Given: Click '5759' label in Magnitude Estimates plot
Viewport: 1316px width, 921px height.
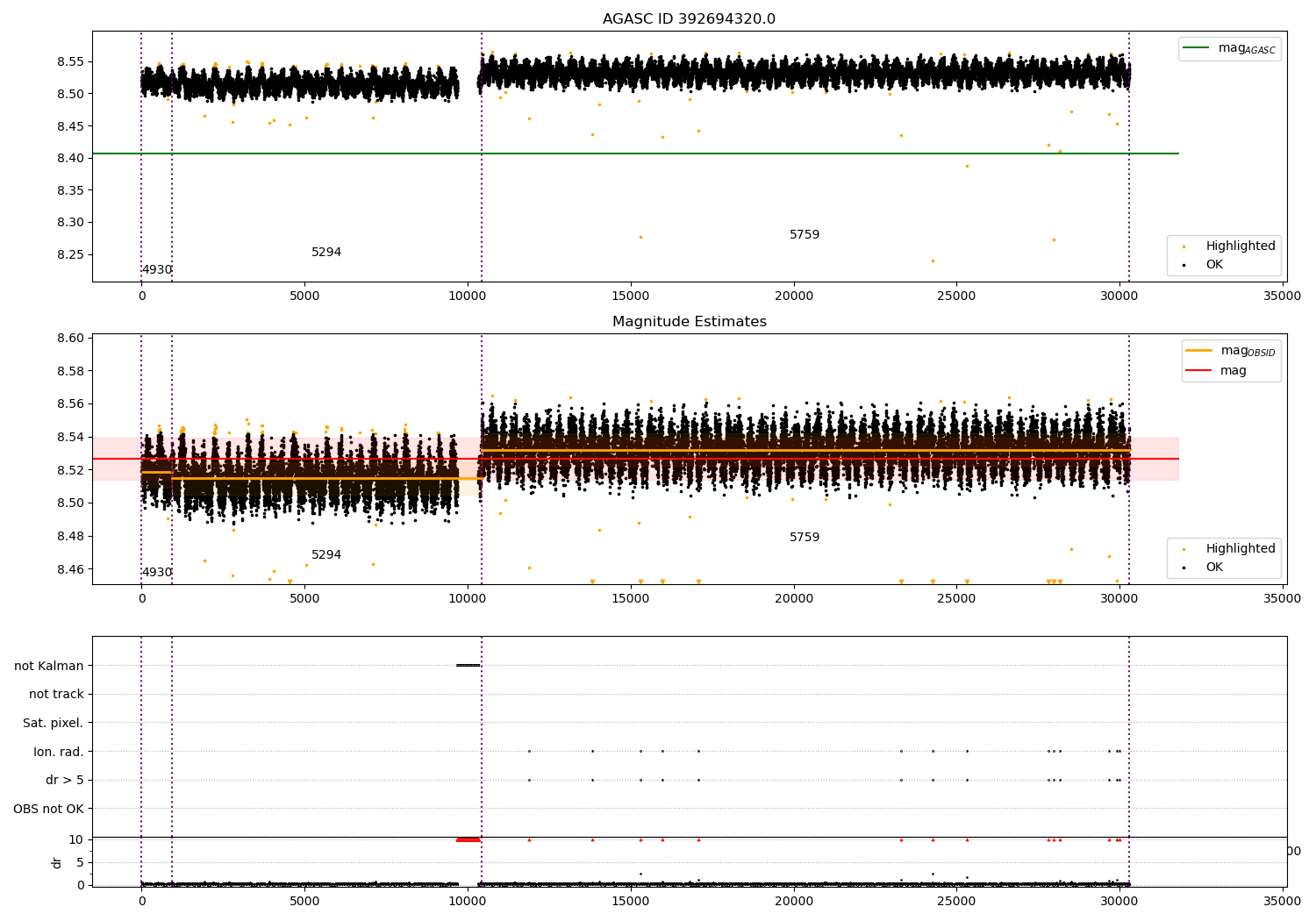Looking at the screenshot, I should [x=805, y=538].
